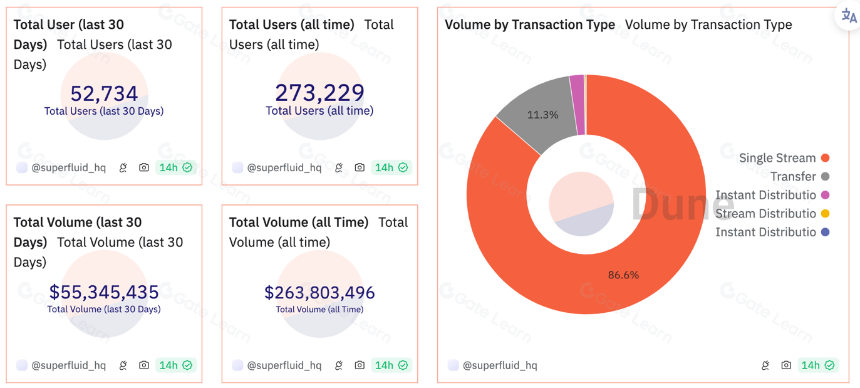
Task: Click the 14h refresh badge on the Total User (last 30 Days) card
Action: [176, 167]
